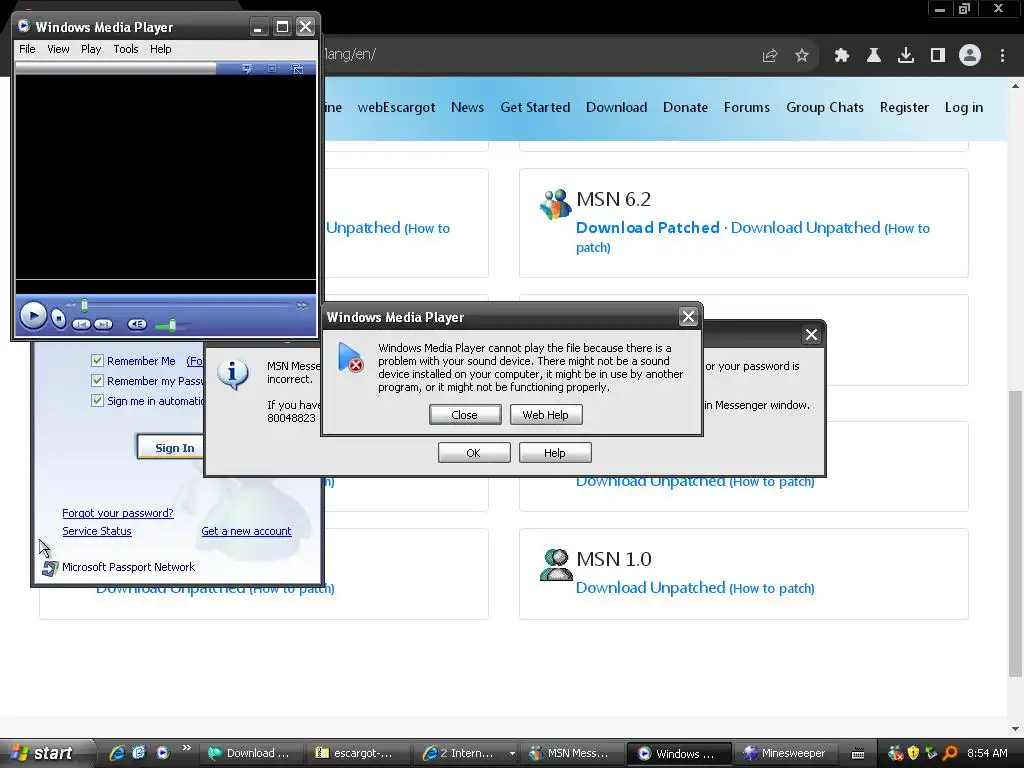Toggle Sign me in automatically checkbox

coord(97,401)
